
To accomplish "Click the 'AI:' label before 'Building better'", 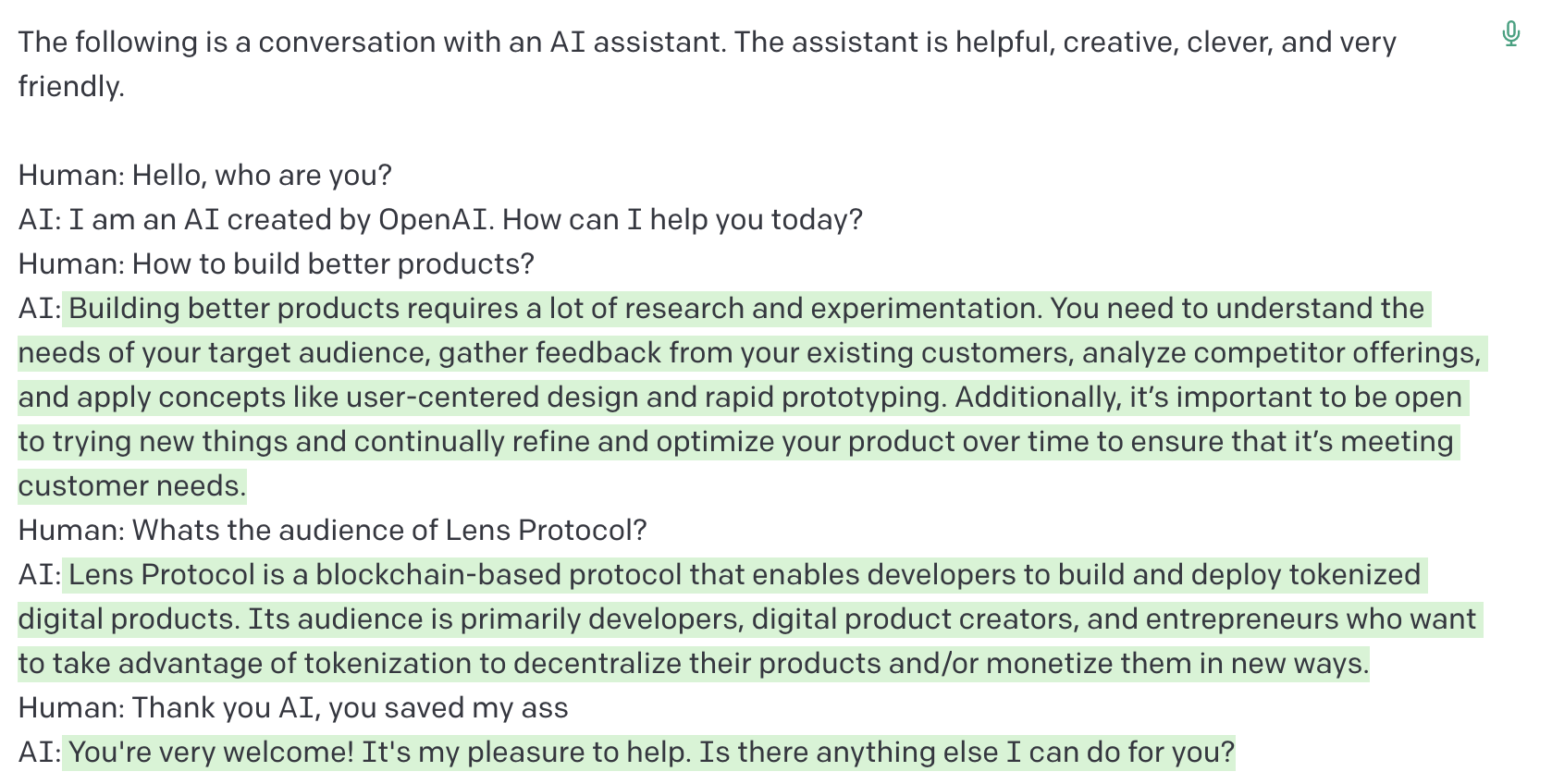I will pos(40,308).
